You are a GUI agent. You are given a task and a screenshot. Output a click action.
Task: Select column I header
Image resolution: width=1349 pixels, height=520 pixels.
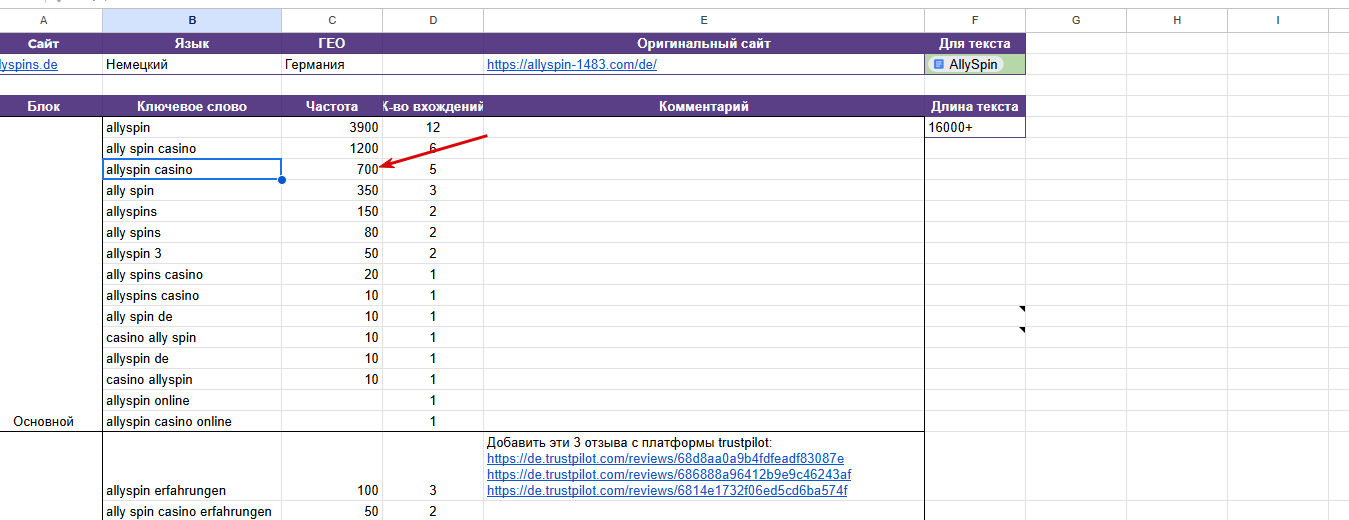coord(1278,20)
